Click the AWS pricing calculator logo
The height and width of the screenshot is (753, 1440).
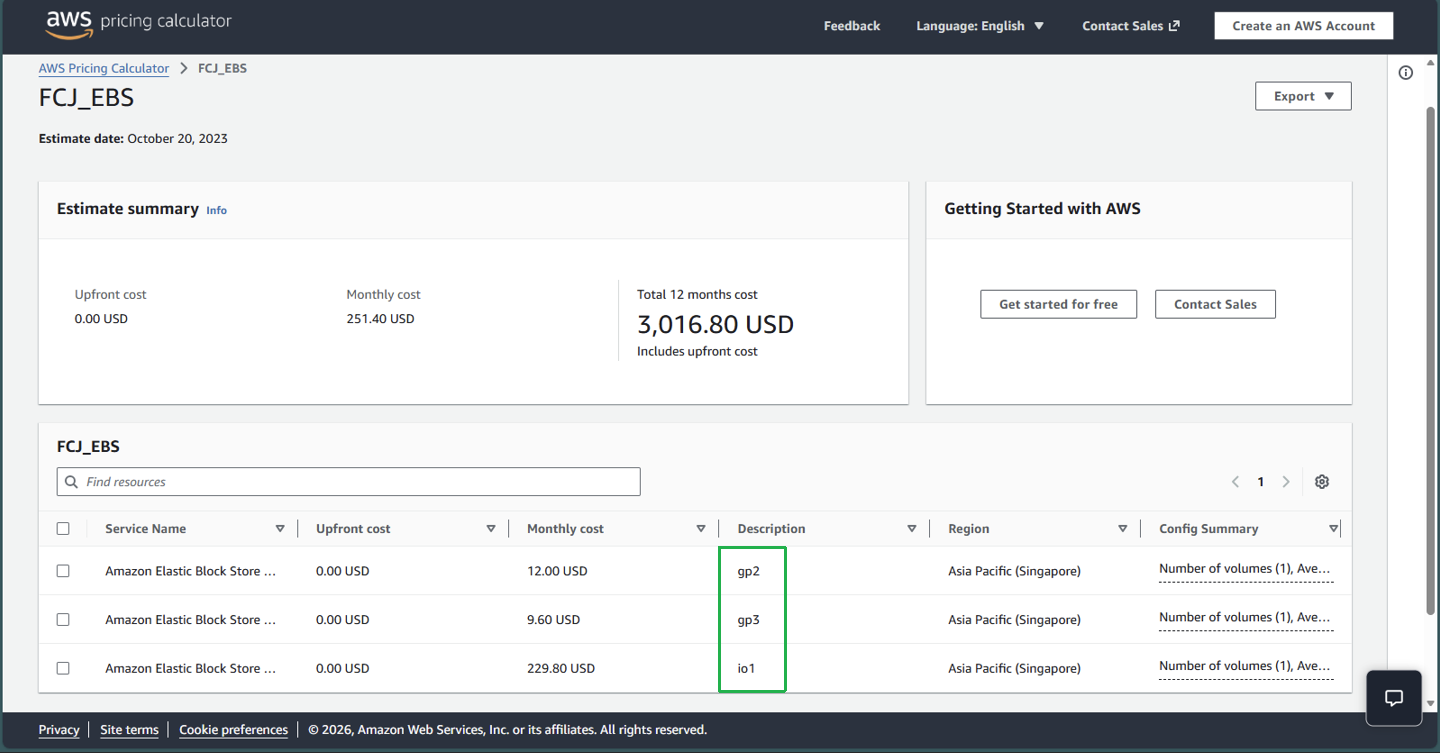pyautogui.click(x=138, y=25)
